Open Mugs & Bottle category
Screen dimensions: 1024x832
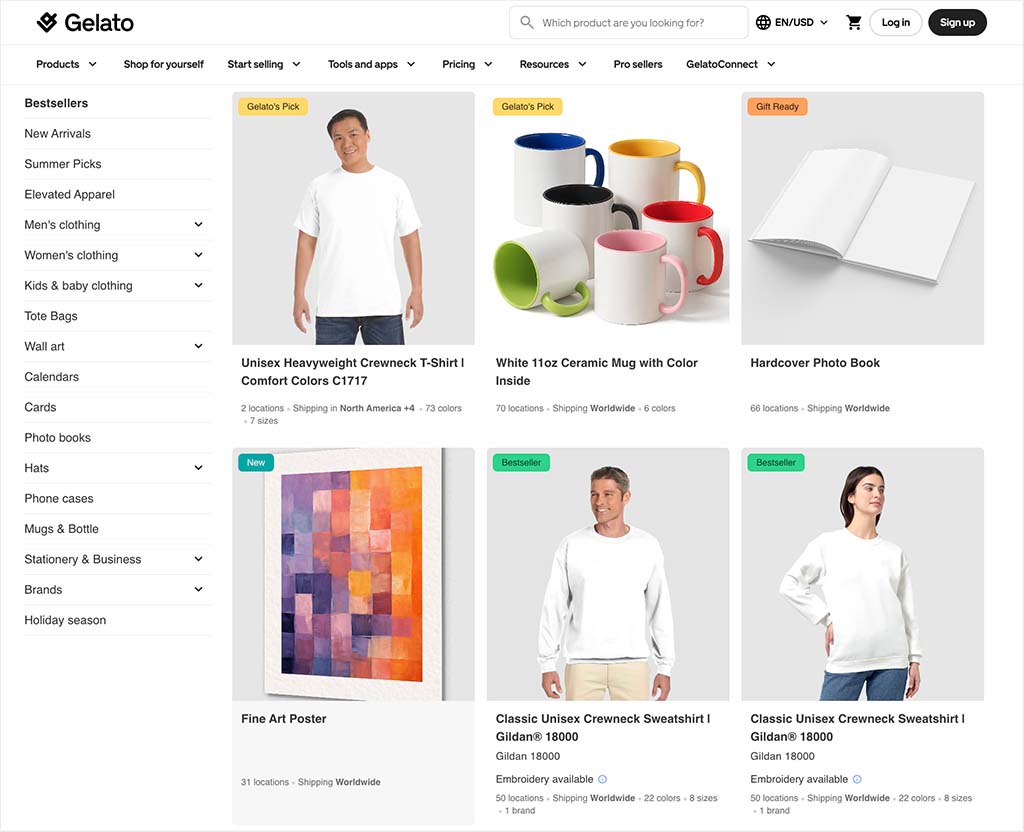coord(61,529)
